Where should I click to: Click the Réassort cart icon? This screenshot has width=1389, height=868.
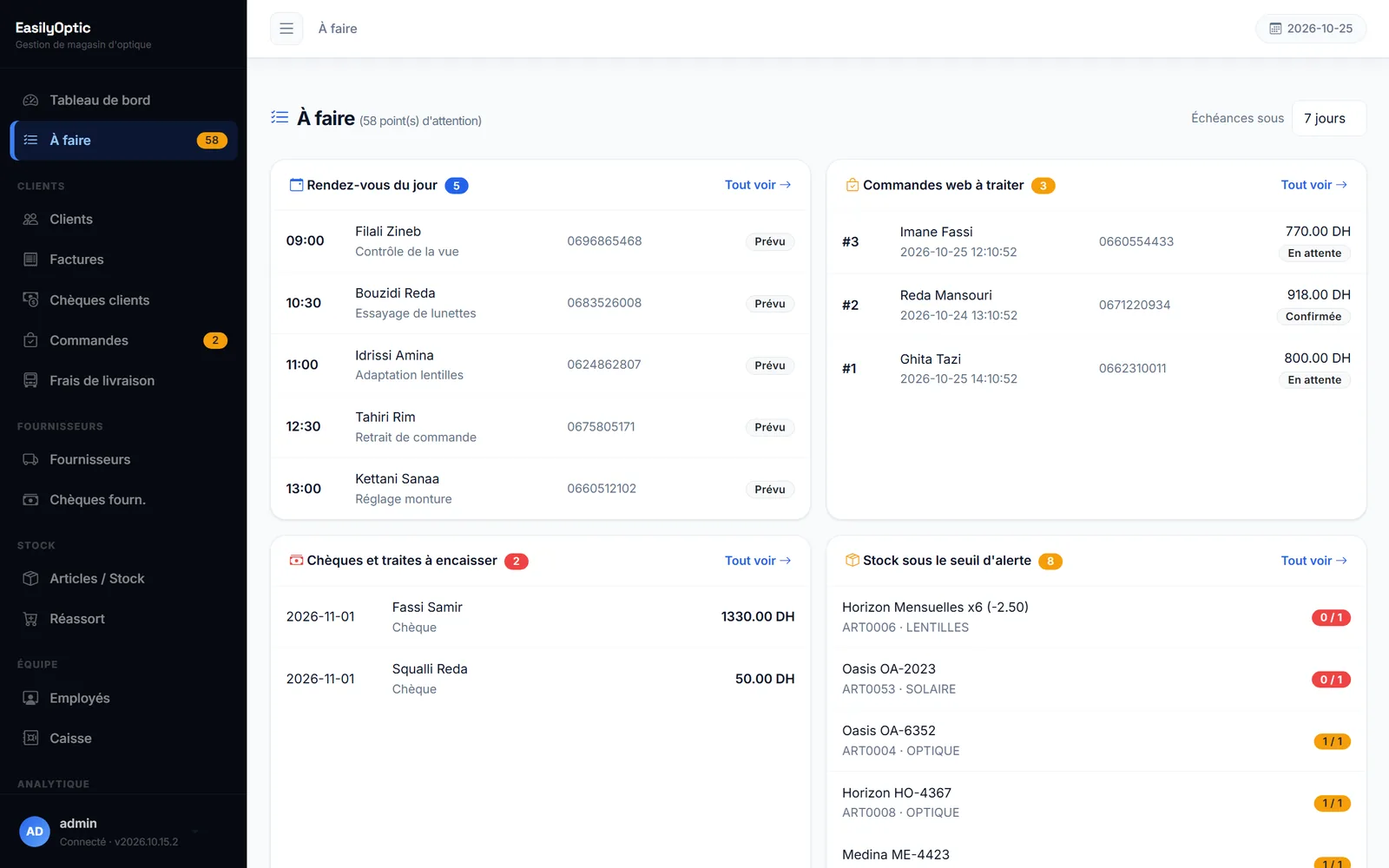point(30,619)
